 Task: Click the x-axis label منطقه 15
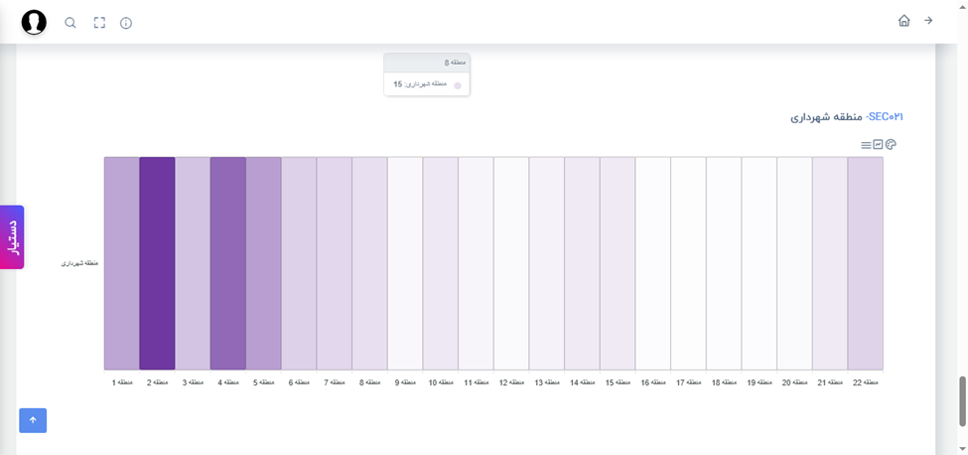[618, 383]
